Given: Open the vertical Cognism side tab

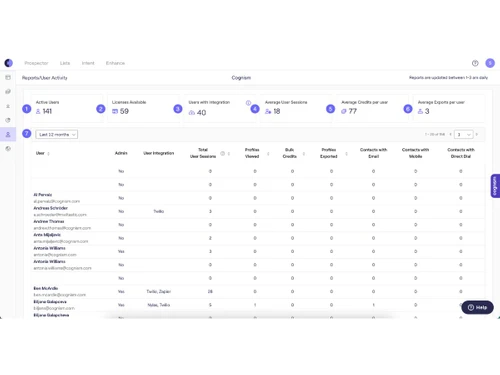Looking at the screenshot, I should (x=495, y=186).
